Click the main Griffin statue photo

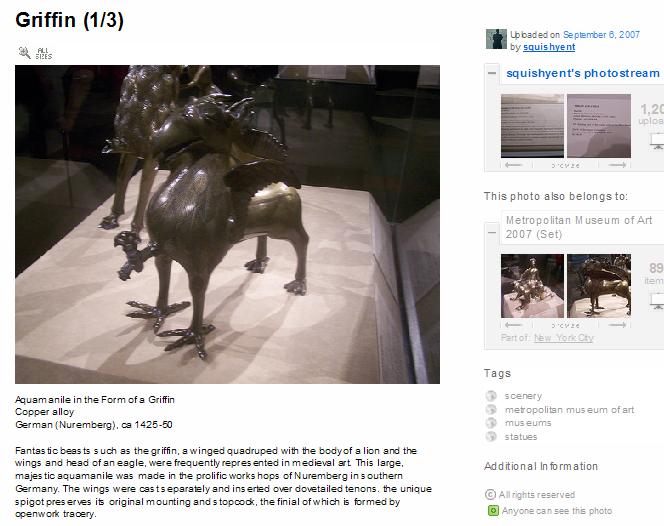[x=227, y=224]
